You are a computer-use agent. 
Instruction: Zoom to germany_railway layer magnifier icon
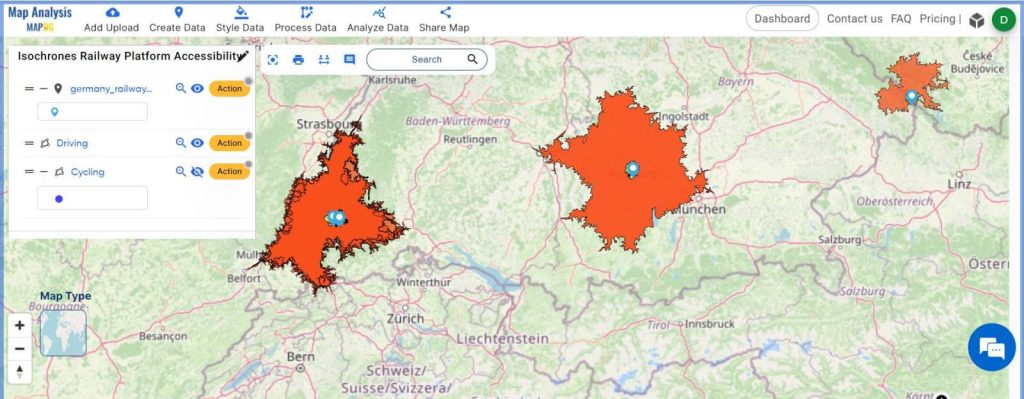pyautogui.click(x=181, y=89)
